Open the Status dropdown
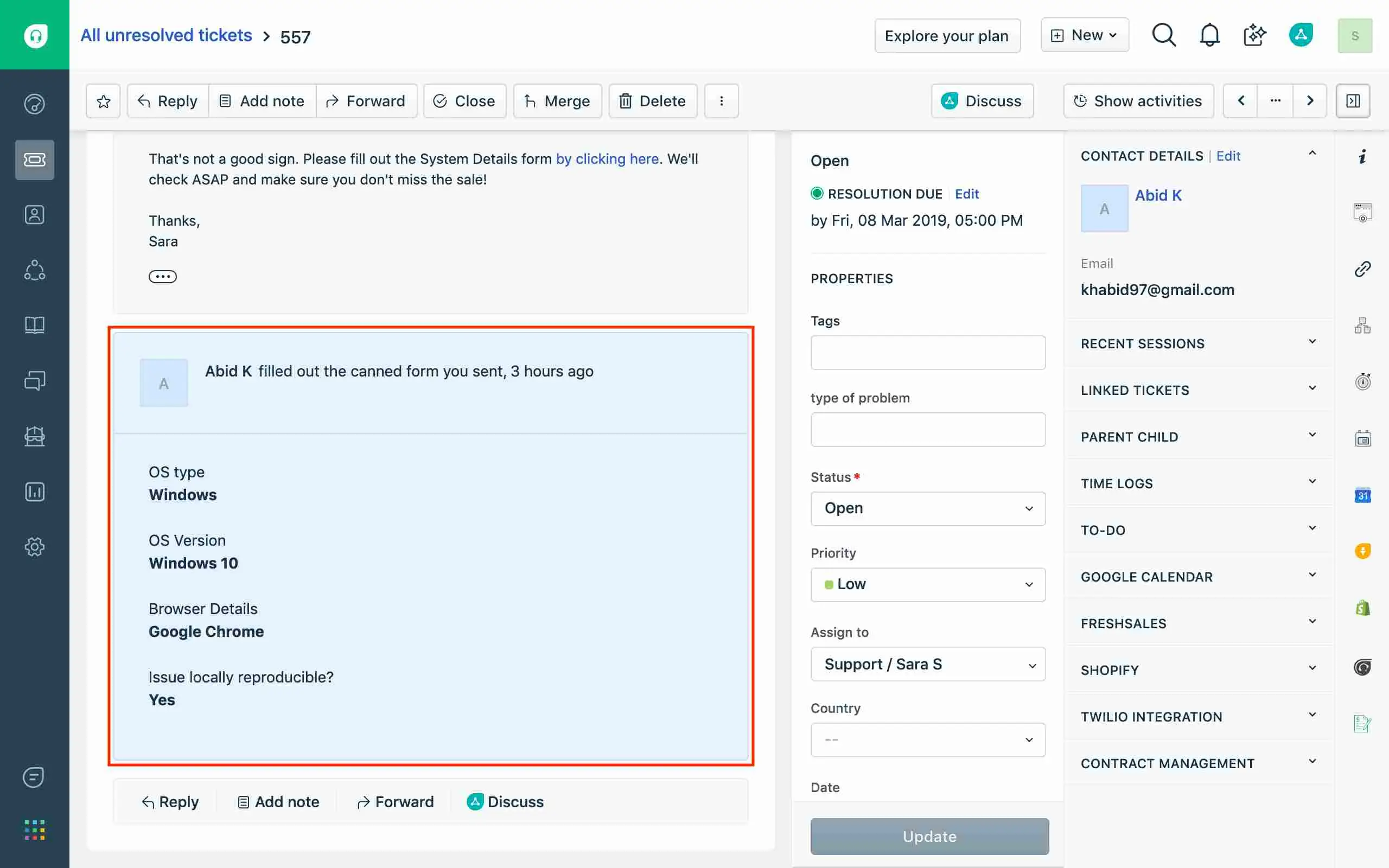Viewport: 1389px width, 868px height. coord(927,508)
